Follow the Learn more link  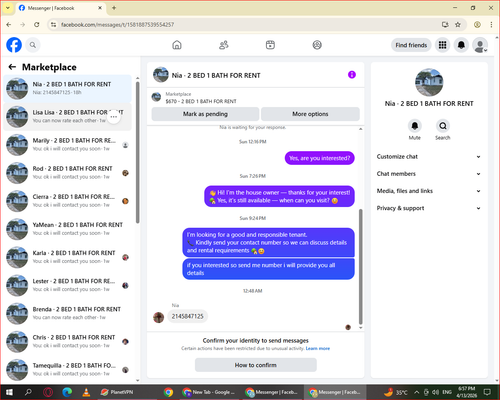(x=318, y=349)
